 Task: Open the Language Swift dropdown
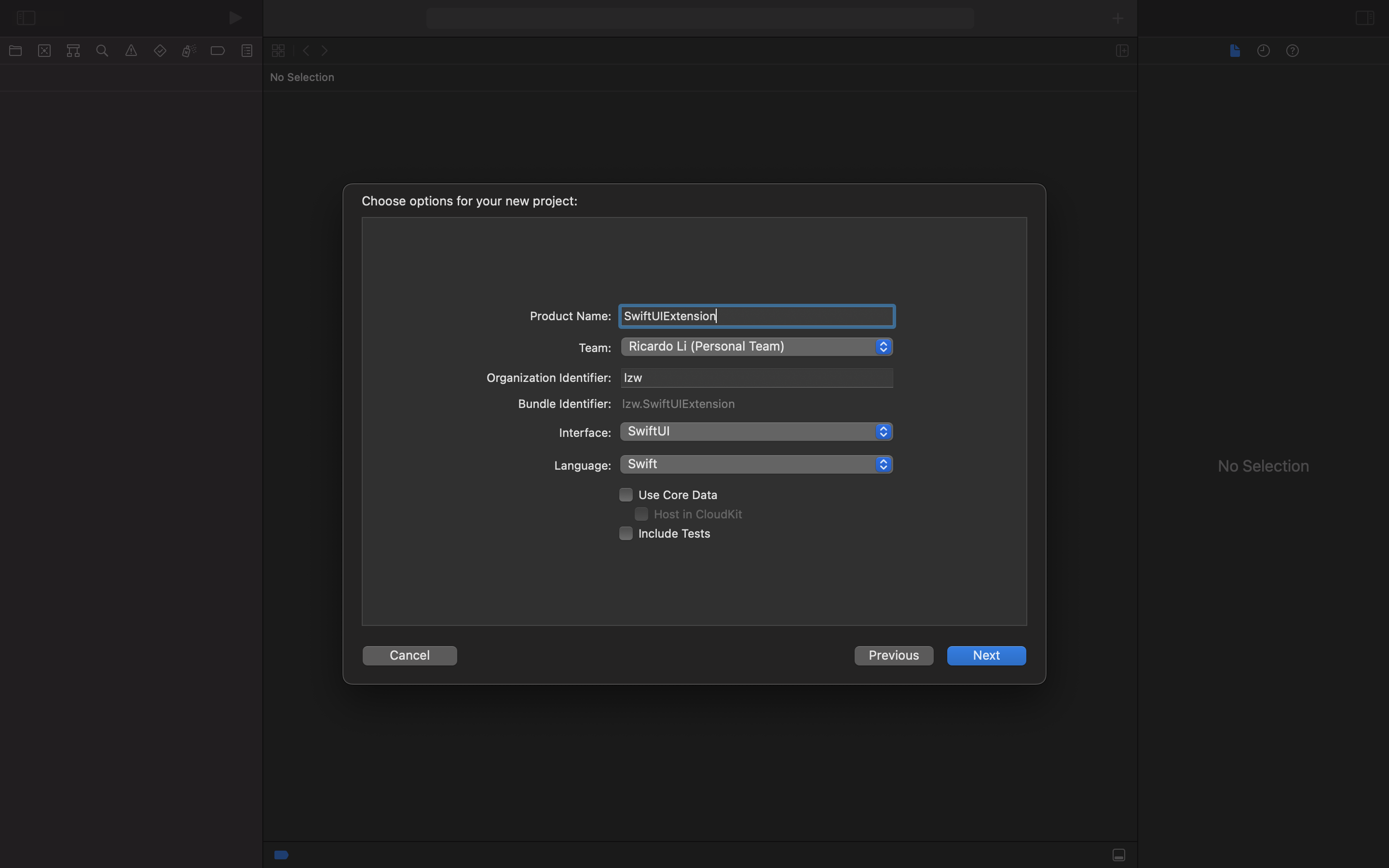tap(757, 464)
